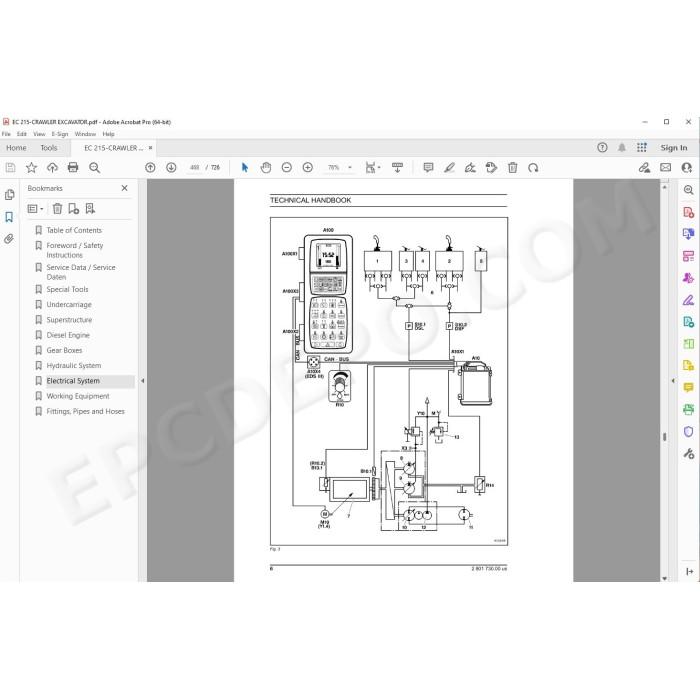The height and width of the screenshot is (700, 700).
Task: Choose the selection arrow tool
Action: coord(245,168)
